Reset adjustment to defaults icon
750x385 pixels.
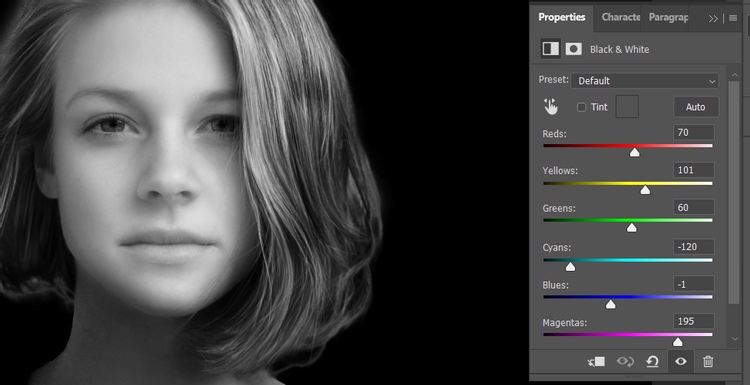click(652, 362)
